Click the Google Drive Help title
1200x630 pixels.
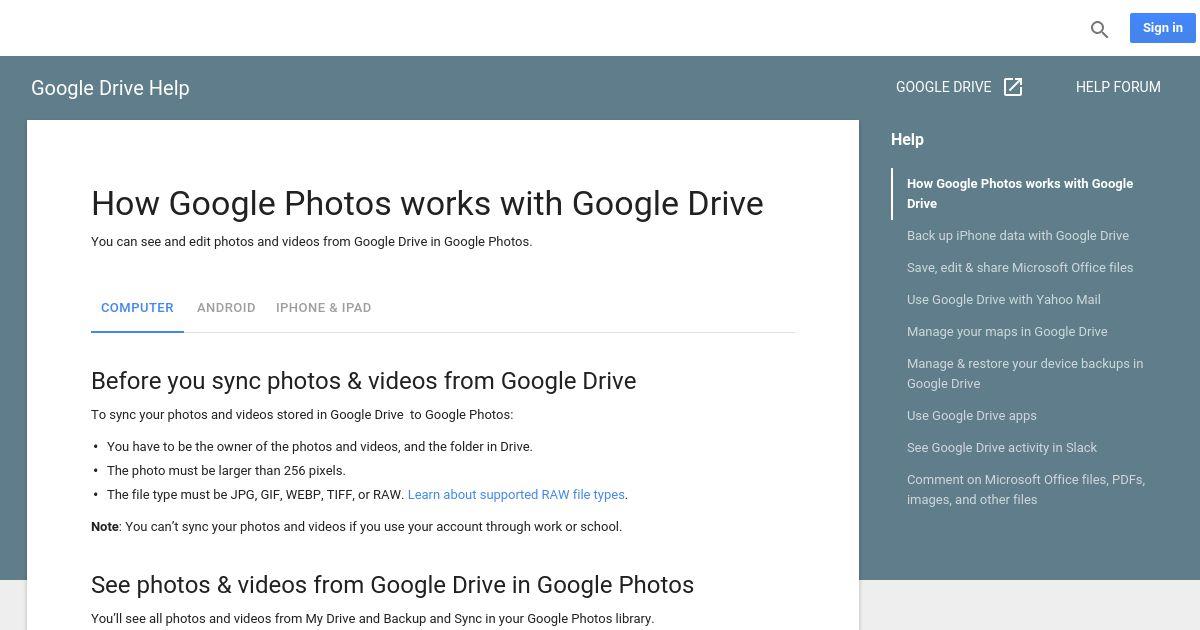(110, 88)
